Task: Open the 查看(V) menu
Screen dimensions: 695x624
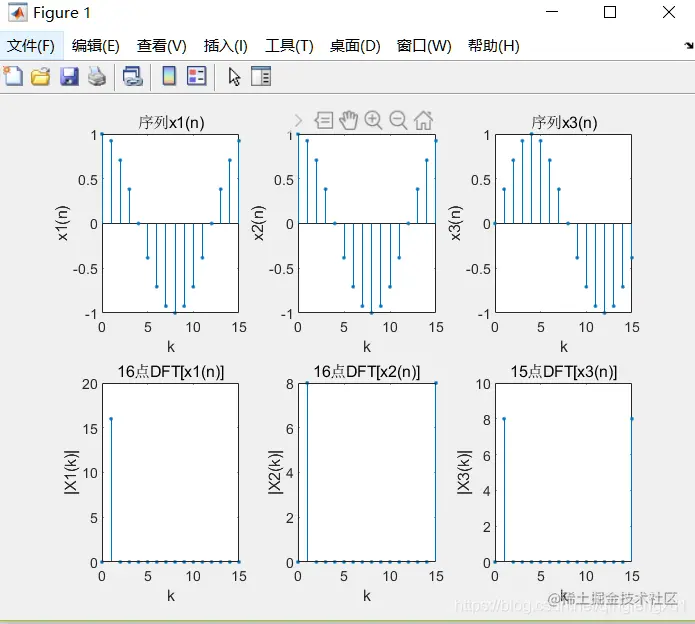Action: (161, 46)
